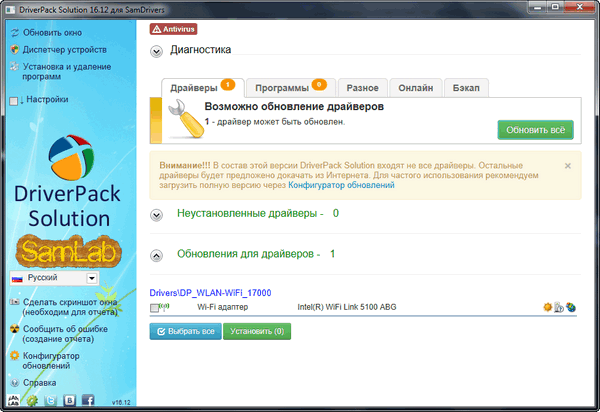Click Сообщить об ошибке in the sidebar
Image resolution: width=600 pixels, height=412 pixels.
[x=65, y=334]
